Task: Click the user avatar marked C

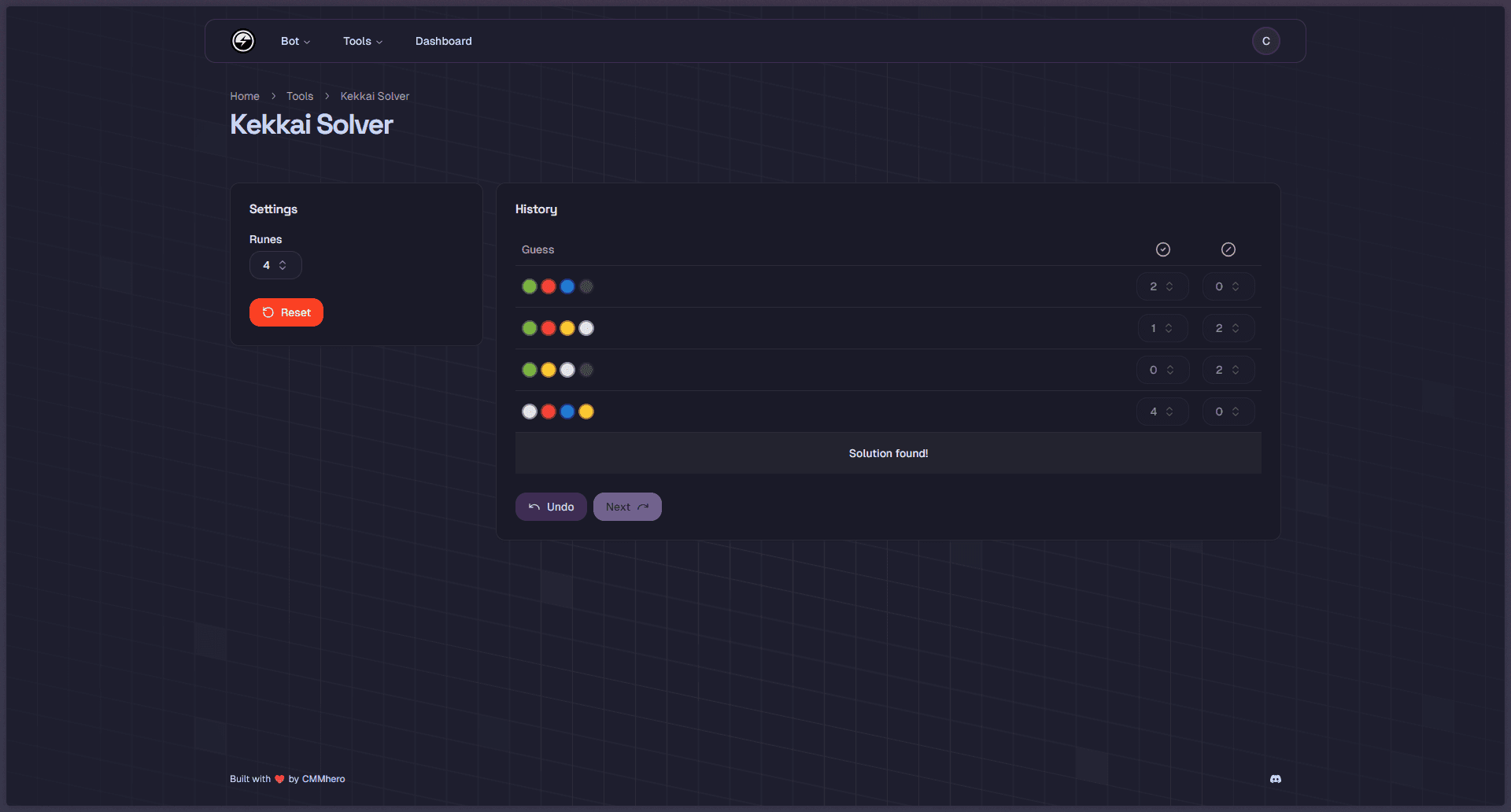Action: pyautogui.click(x=1265, y=41)
